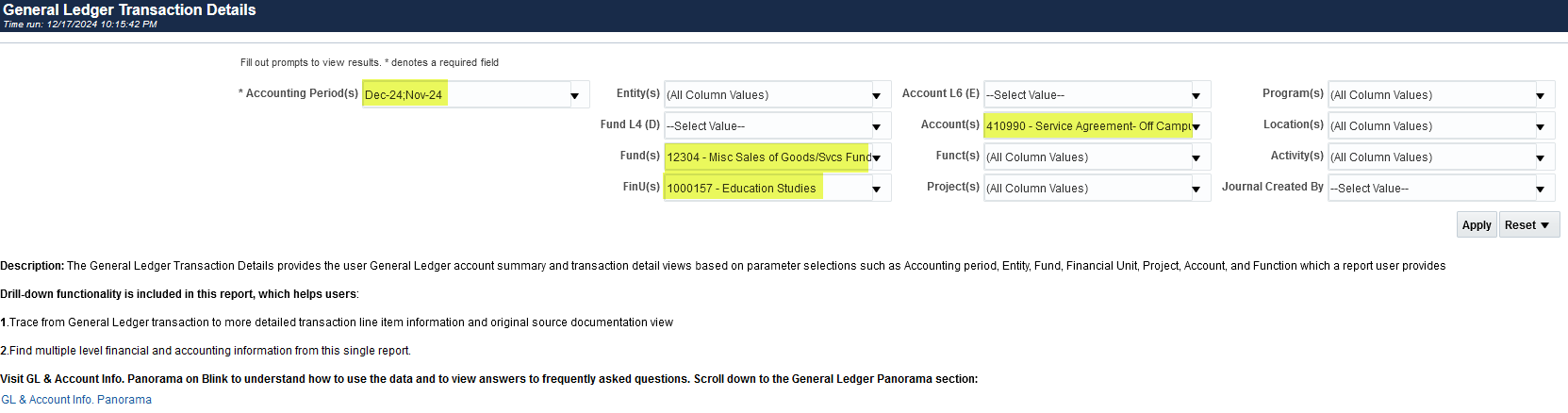Screen dimensions: 1568x413
Task: Open the FinU(s) dropdown arrow
Action: tap(876, 189)
